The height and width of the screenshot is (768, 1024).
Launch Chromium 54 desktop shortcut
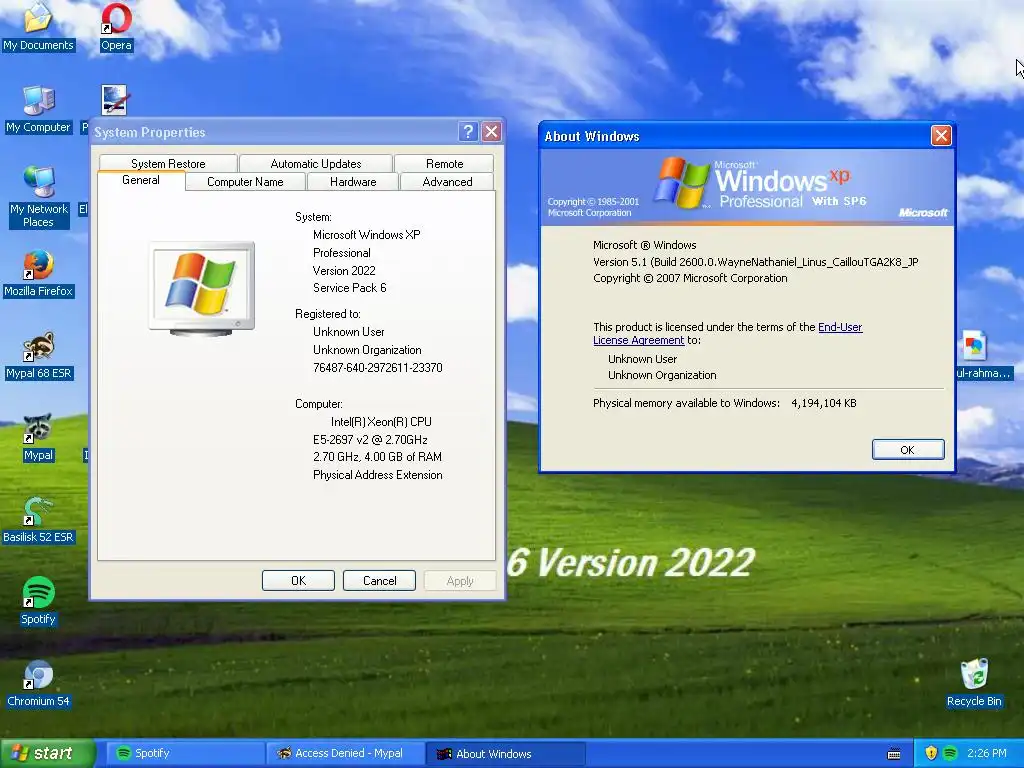pos(38,684)
